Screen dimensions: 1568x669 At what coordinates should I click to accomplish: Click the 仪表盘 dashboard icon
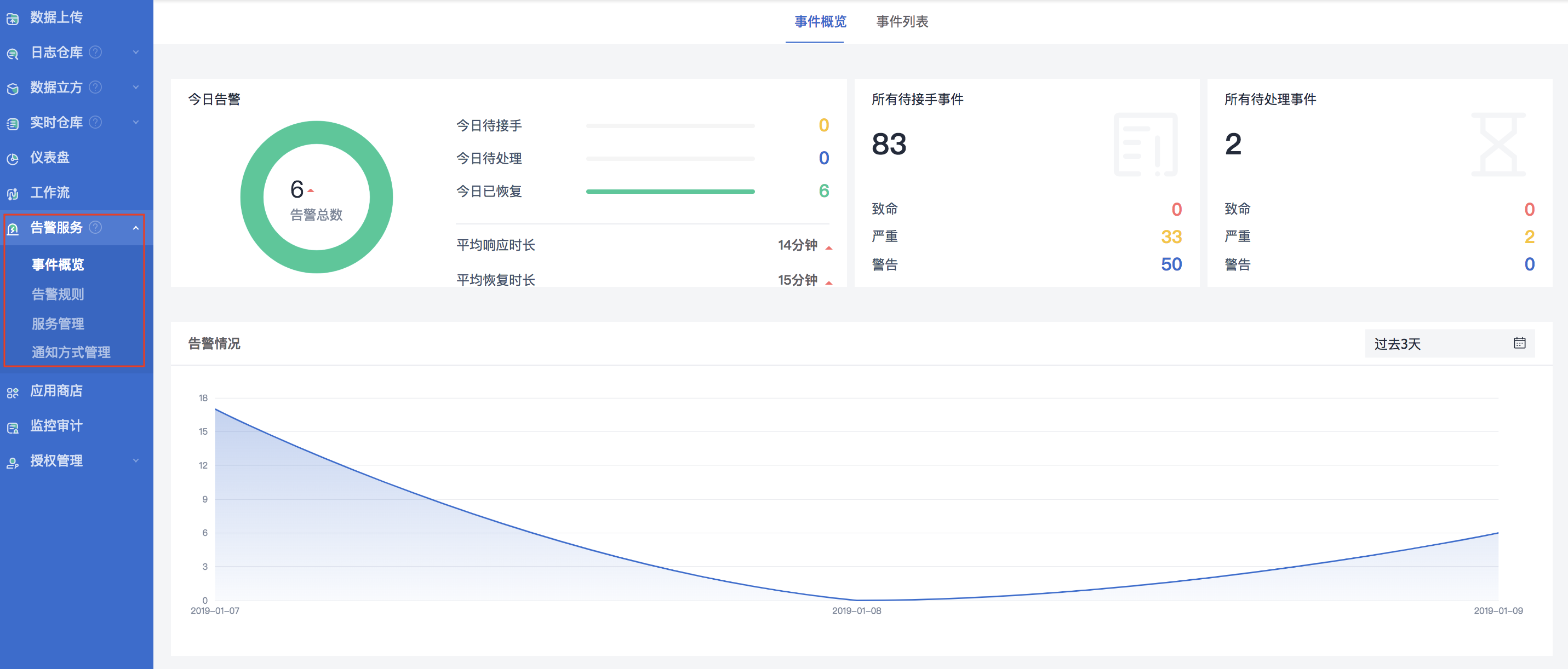13,159
